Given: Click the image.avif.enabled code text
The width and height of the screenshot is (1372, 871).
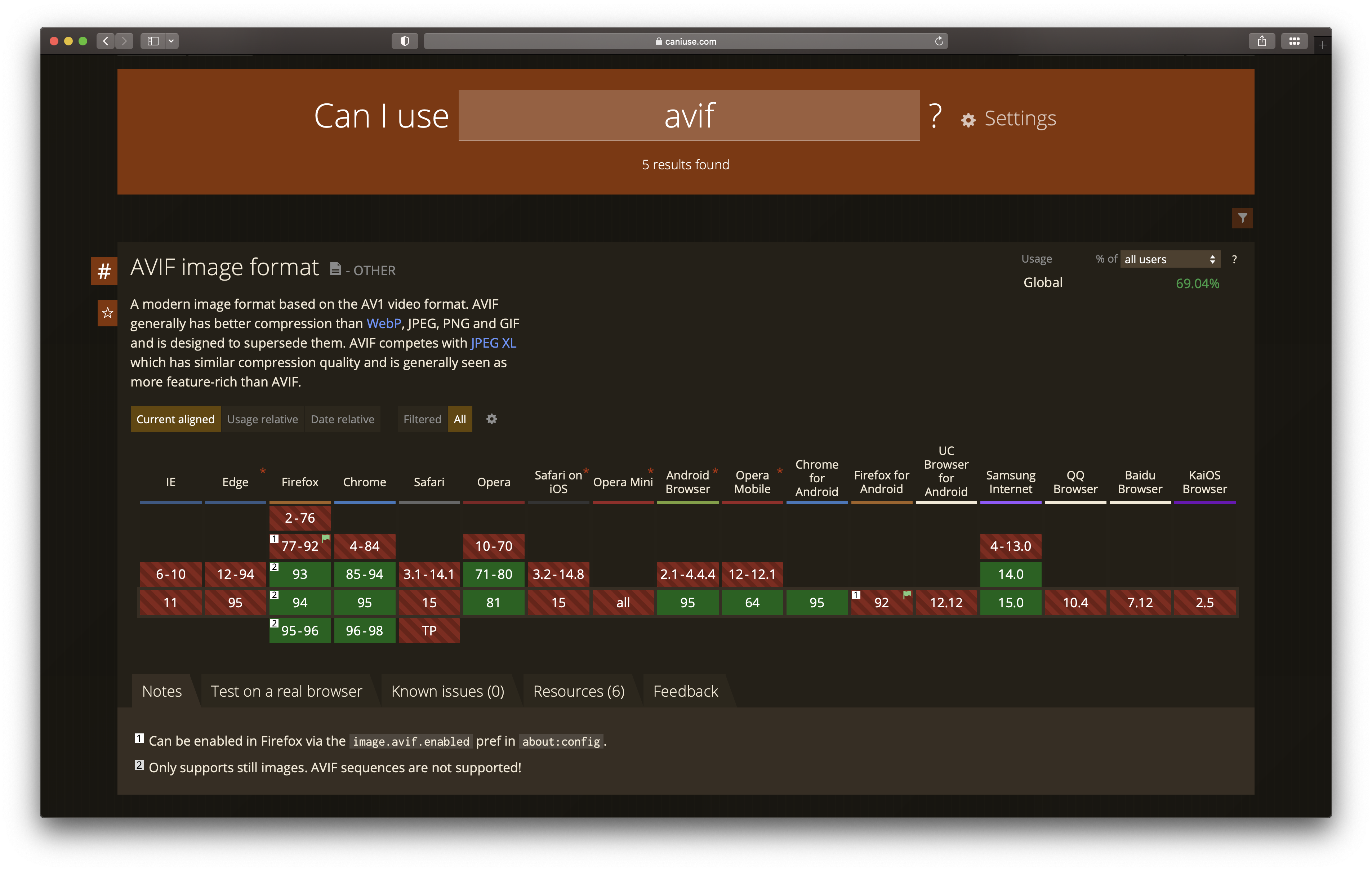Looking at the screenshot, I should coord(411,741).
